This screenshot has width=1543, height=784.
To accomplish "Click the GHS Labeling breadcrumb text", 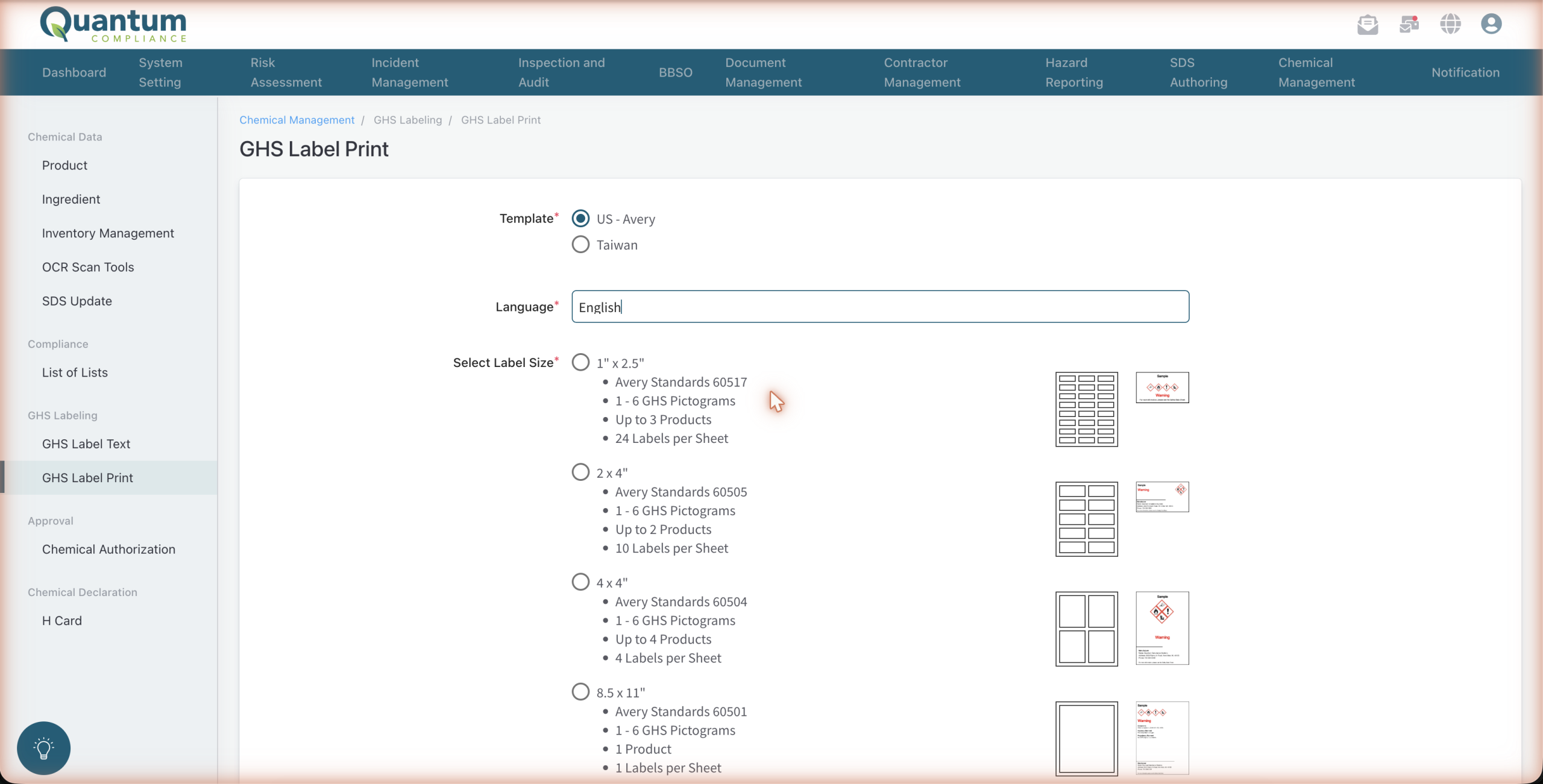I will tap(407, 120).
